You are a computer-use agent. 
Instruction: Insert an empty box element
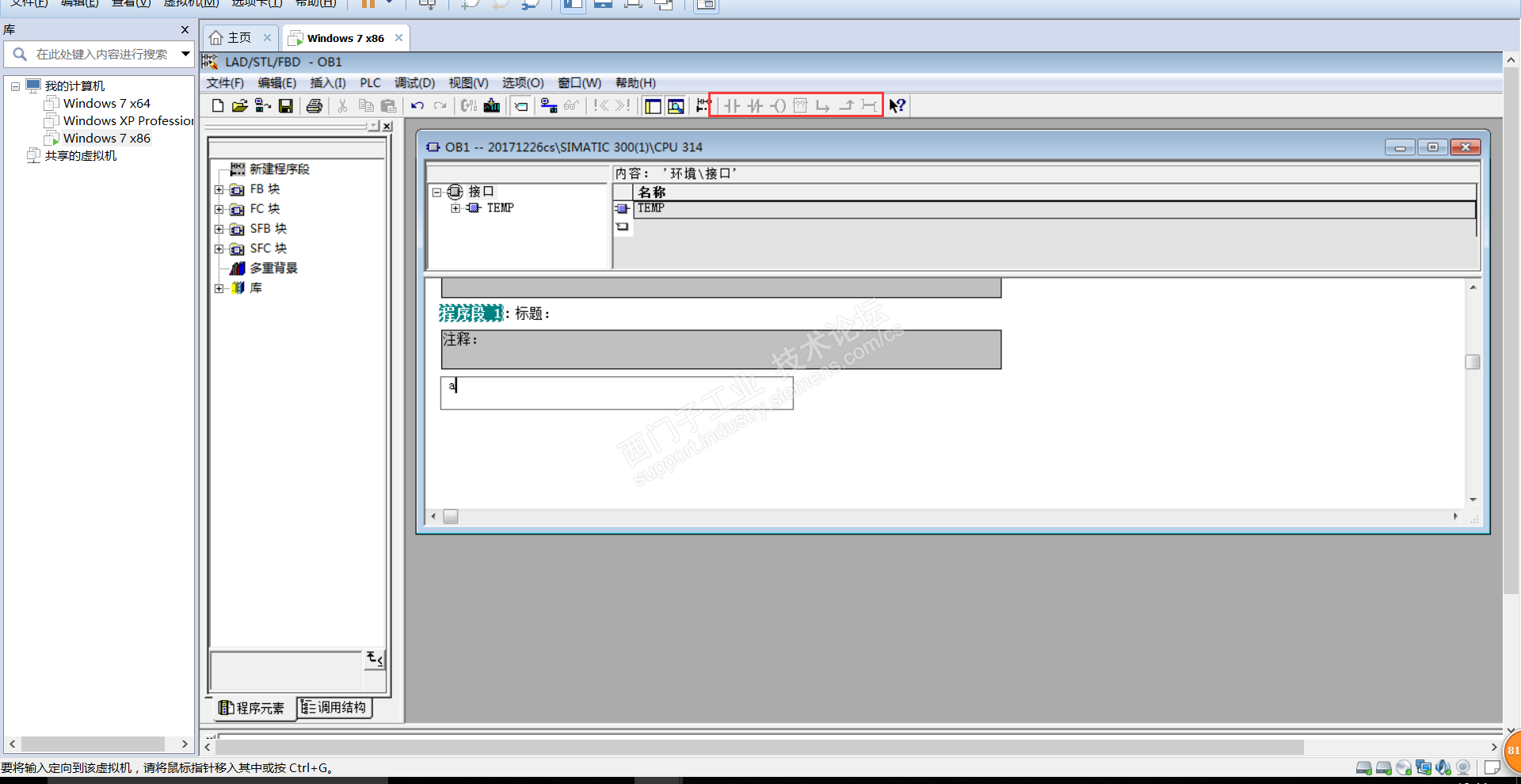800,105
